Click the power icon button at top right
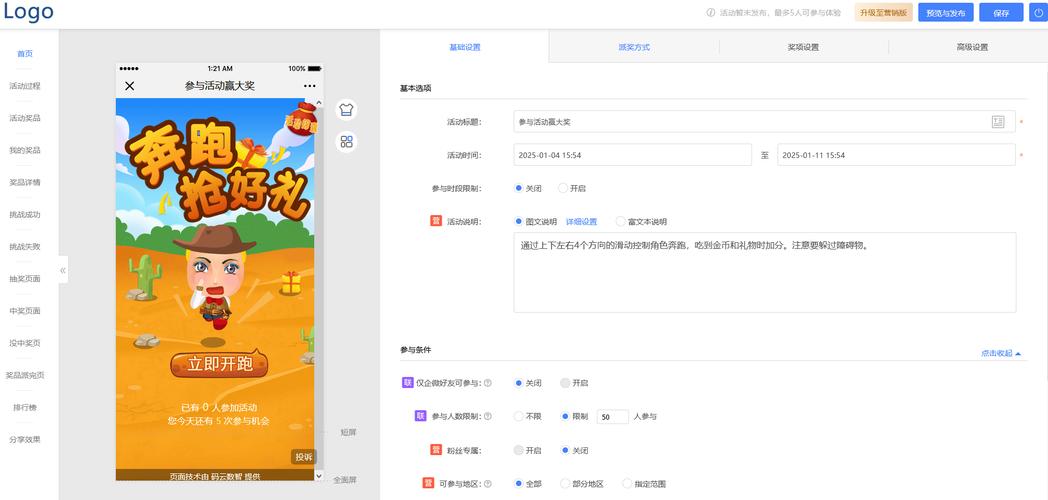Image resolution: width=1048 pixels, height=500 pixels. (x=1038, y=13)
